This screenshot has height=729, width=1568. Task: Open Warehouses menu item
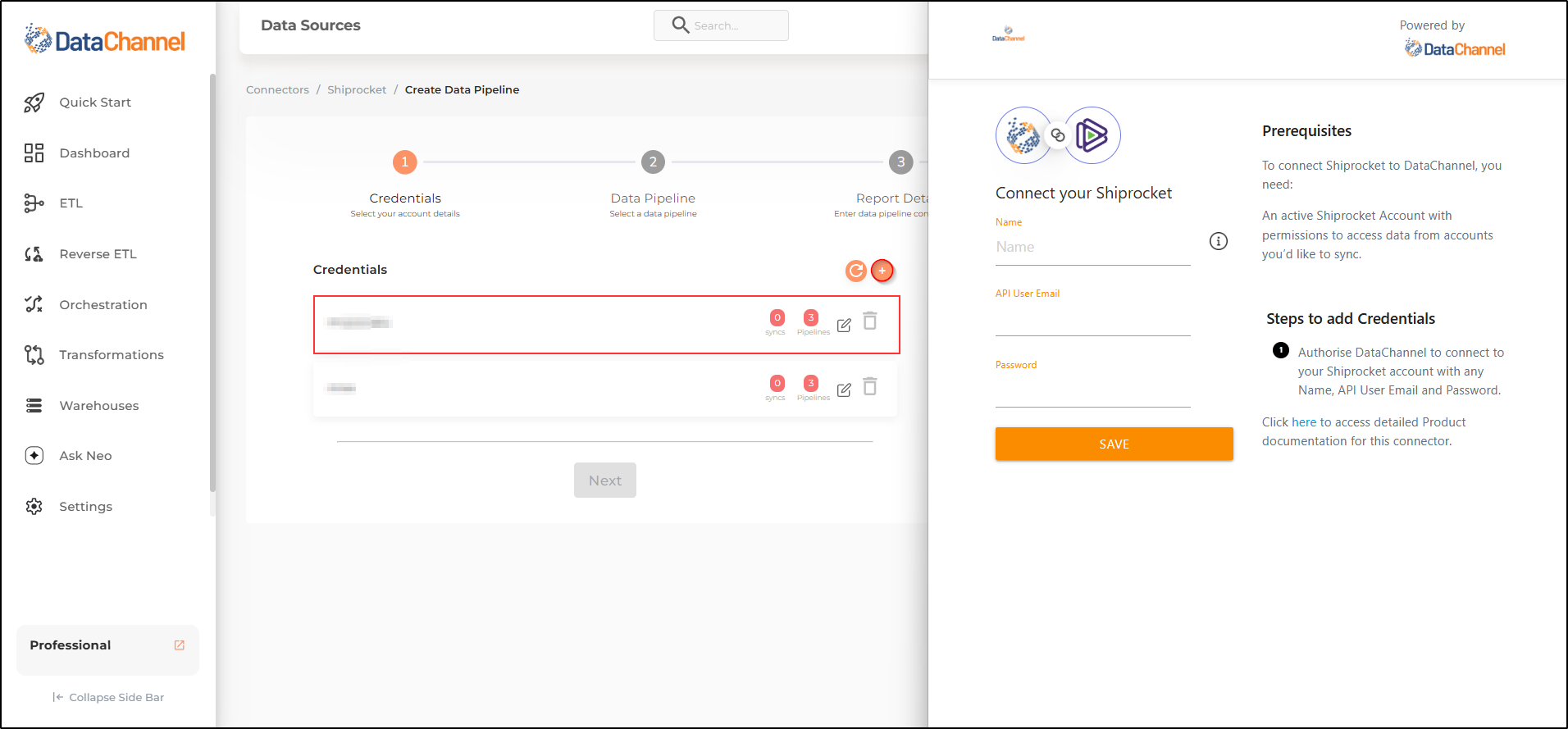pos(99,406)
